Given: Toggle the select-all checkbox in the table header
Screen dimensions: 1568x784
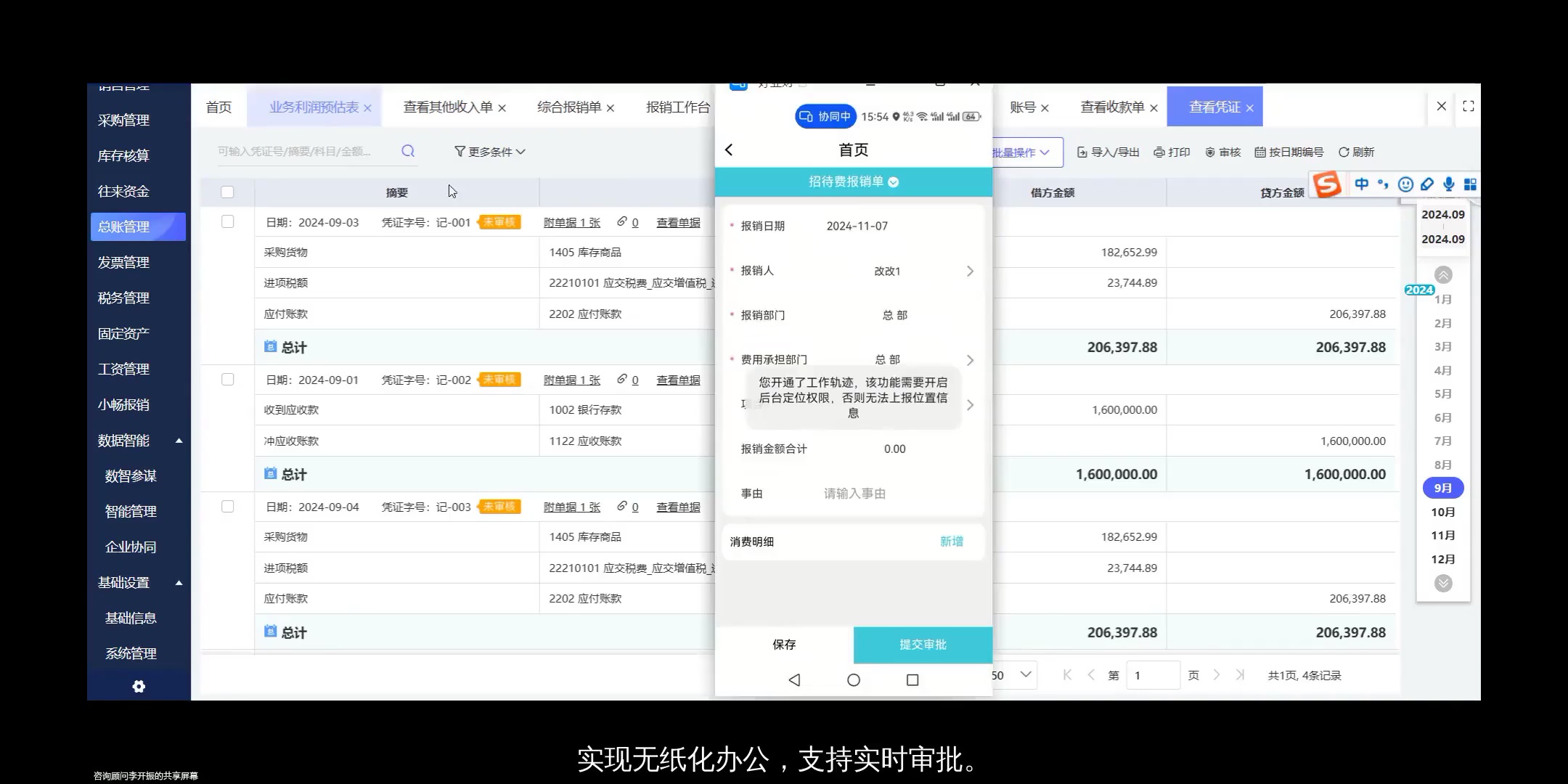Looking at the screenshot, I should point(228,192).
